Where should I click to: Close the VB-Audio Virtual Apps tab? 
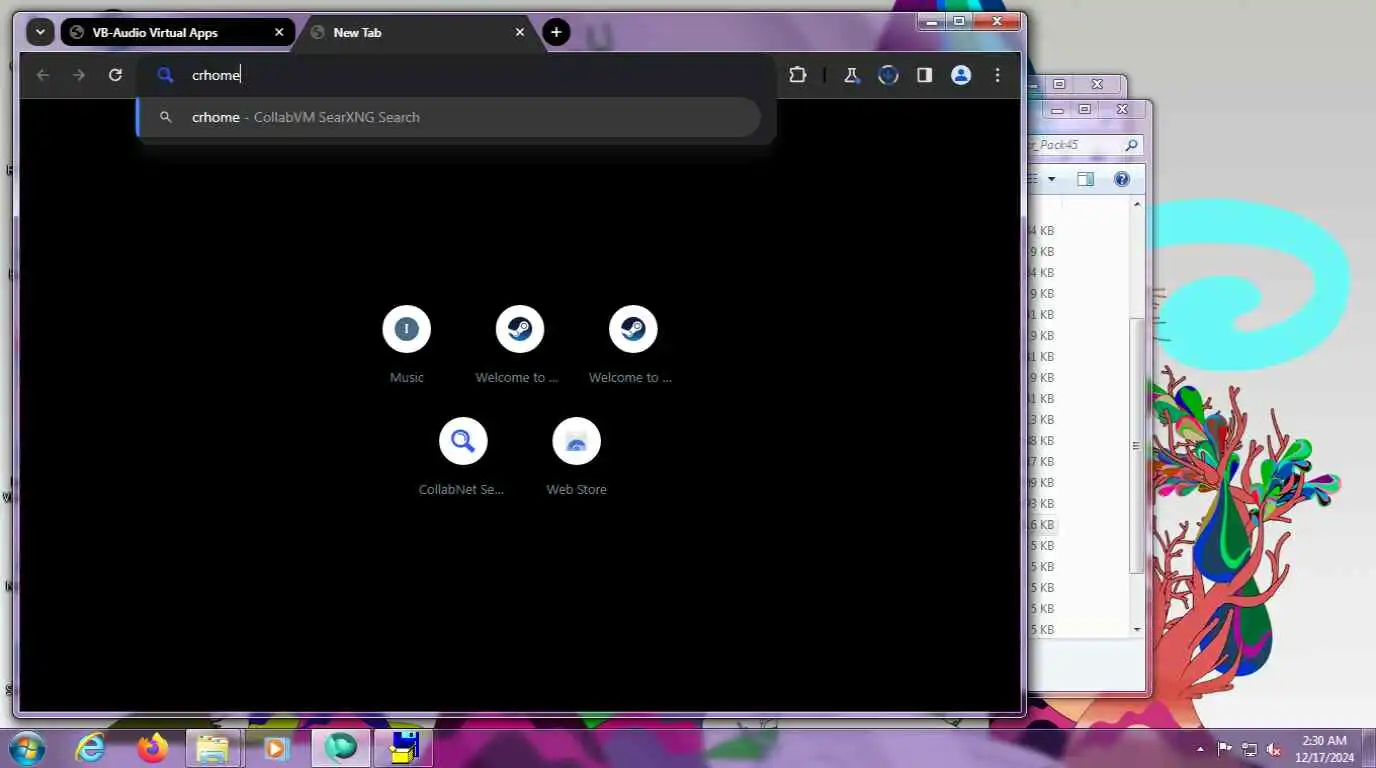point(279,32)
